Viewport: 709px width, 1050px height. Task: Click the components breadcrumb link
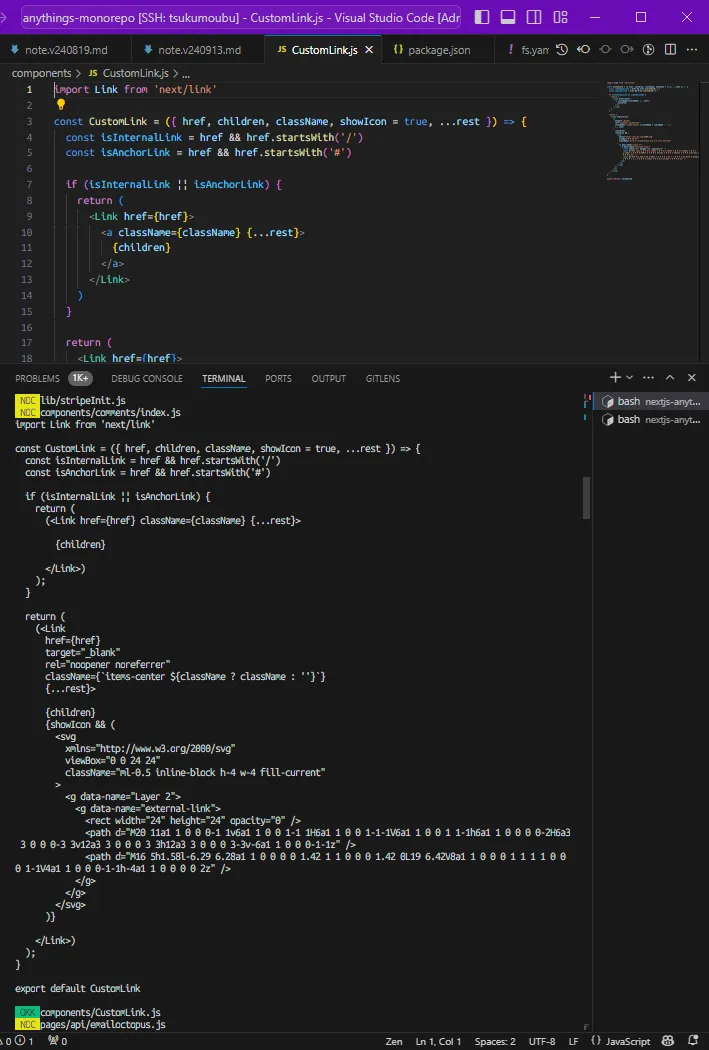(x=41, y=73)
